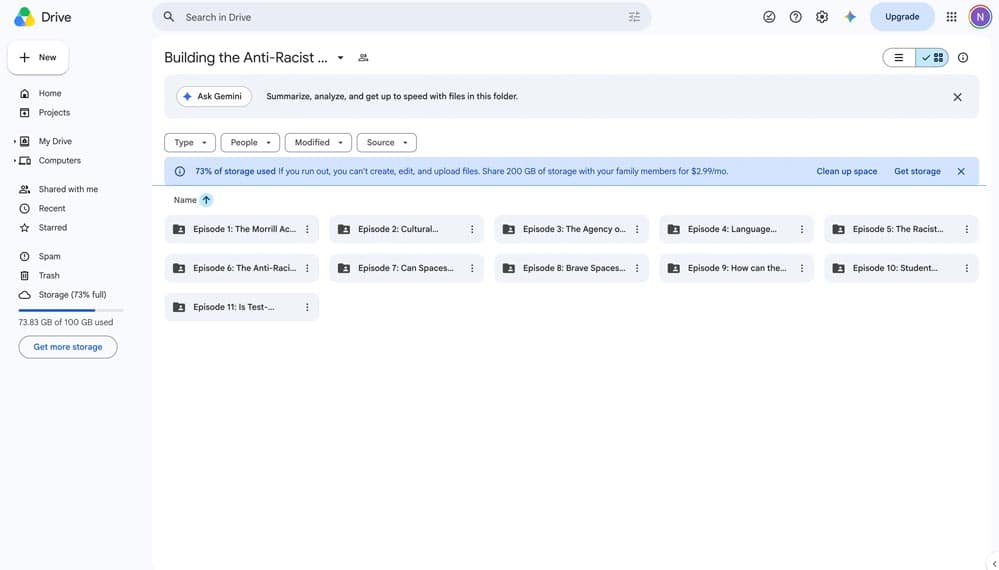Open the view details info icon
The height and width of the screenshot is (570, 999).
coord(963,58)
